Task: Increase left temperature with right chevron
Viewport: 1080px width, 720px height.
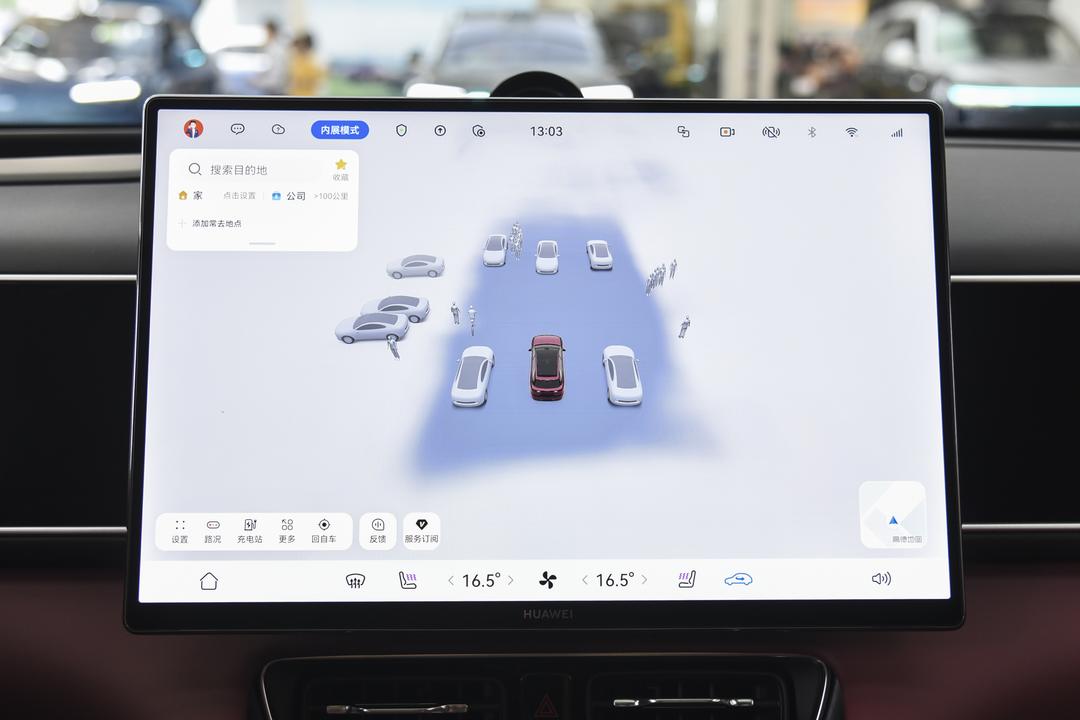Action: pyautogui.click(x=510, y=580)
